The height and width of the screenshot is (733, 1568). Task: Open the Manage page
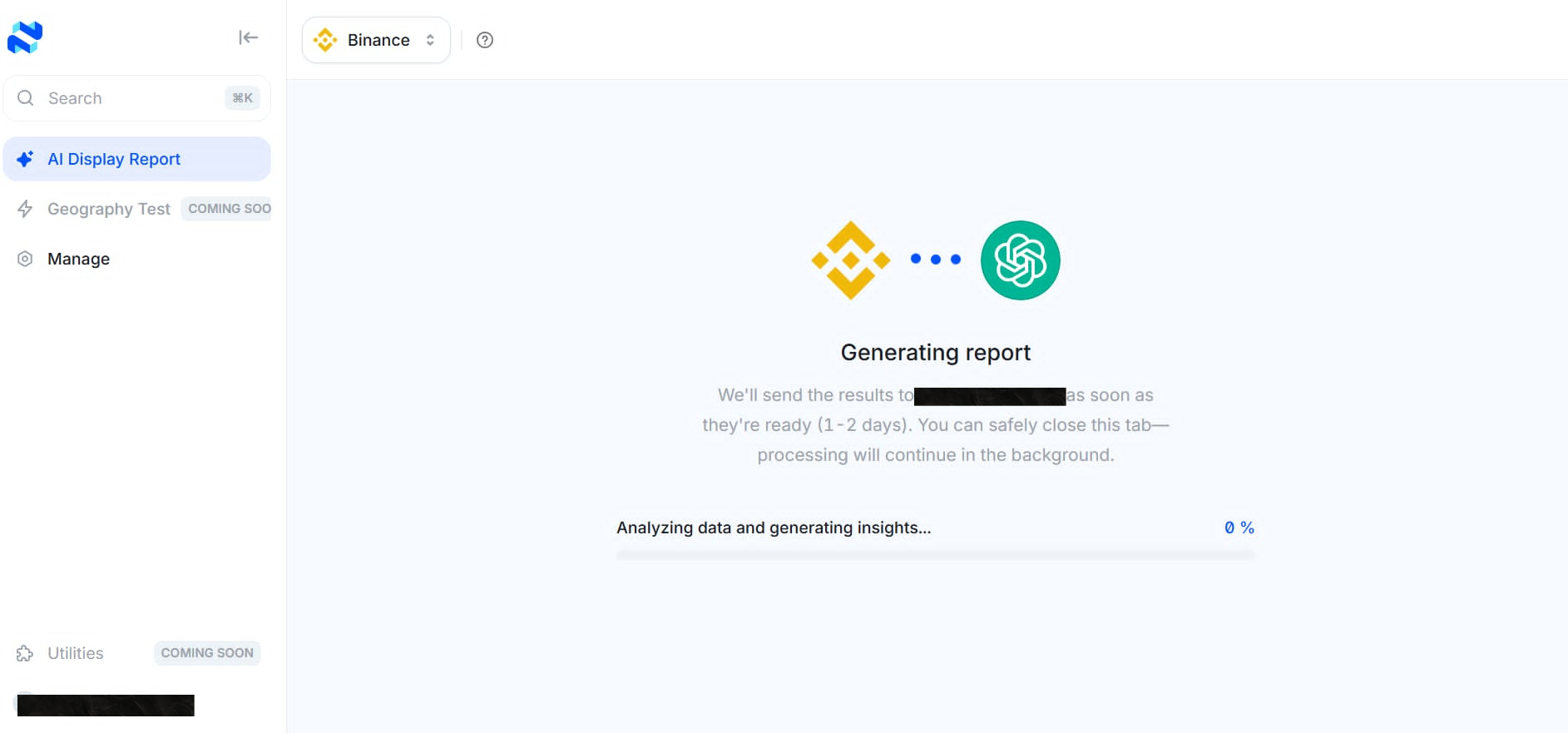click(x=77, y=259)
